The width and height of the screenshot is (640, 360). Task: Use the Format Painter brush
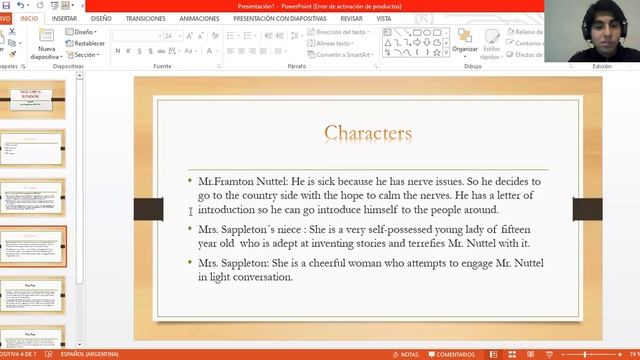[x=12, y=54]
